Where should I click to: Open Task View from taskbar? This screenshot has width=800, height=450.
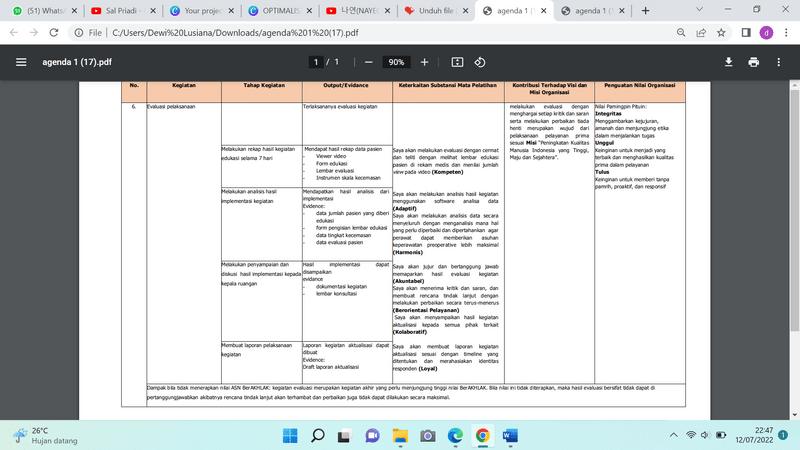click(x=344, y=436)
